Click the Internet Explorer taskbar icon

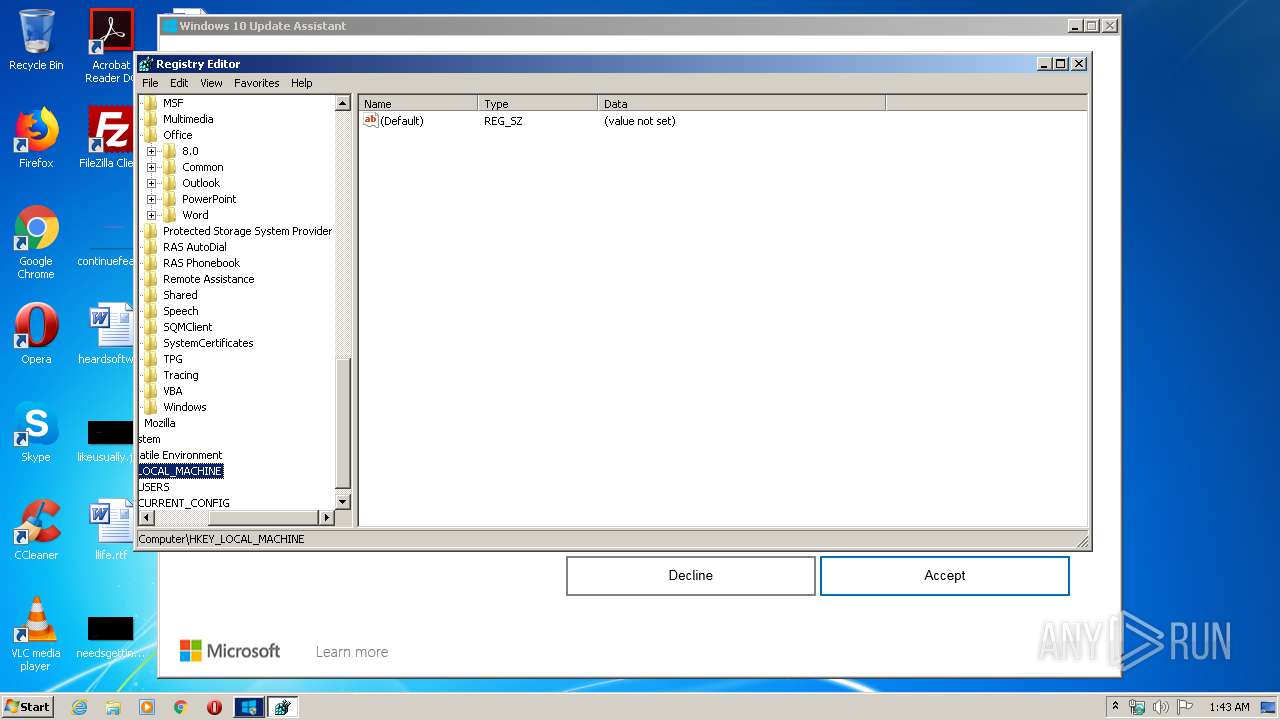(79, 707)
